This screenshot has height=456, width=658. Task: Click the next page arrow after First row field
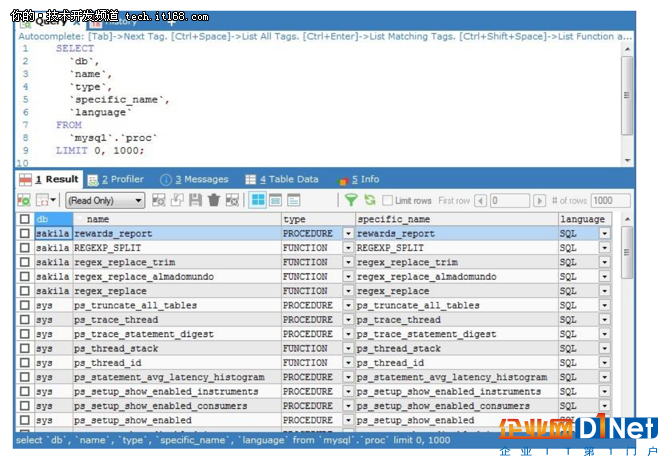click(x=539, y=201)
